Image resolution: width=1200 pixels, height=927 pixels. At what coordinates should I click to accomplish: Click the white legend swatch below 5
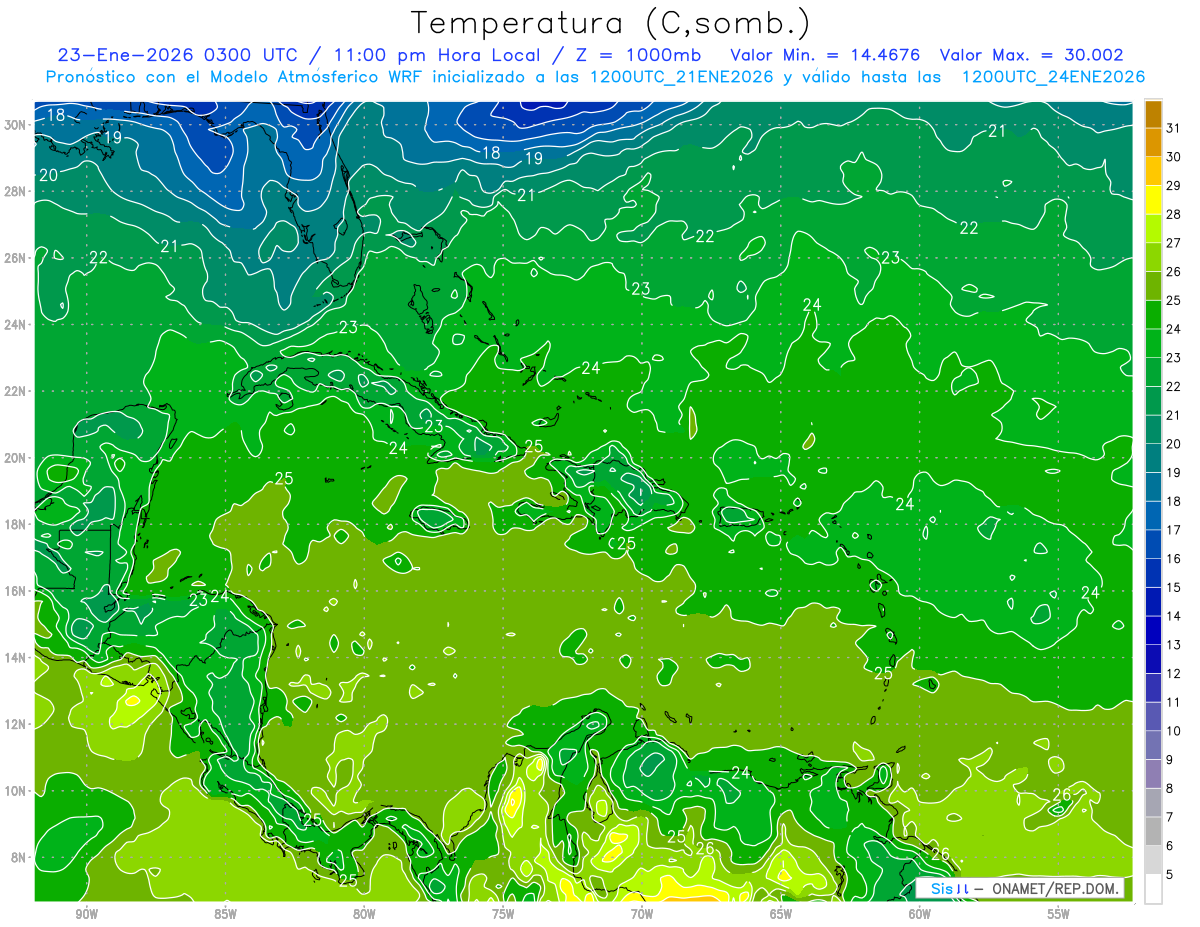[1153, 889]
